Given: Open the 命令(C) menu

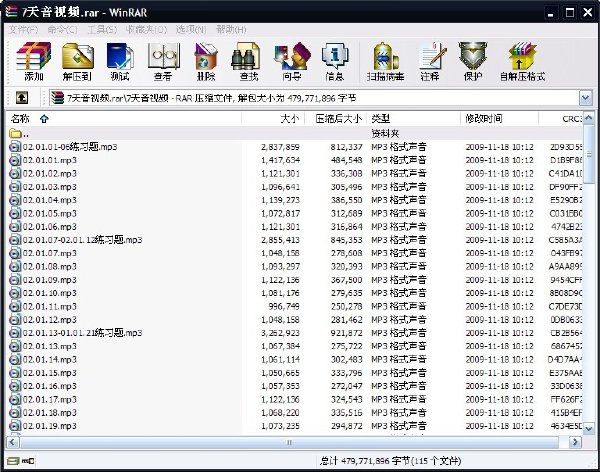Looking at the screenshot, I should coord(62,29).
